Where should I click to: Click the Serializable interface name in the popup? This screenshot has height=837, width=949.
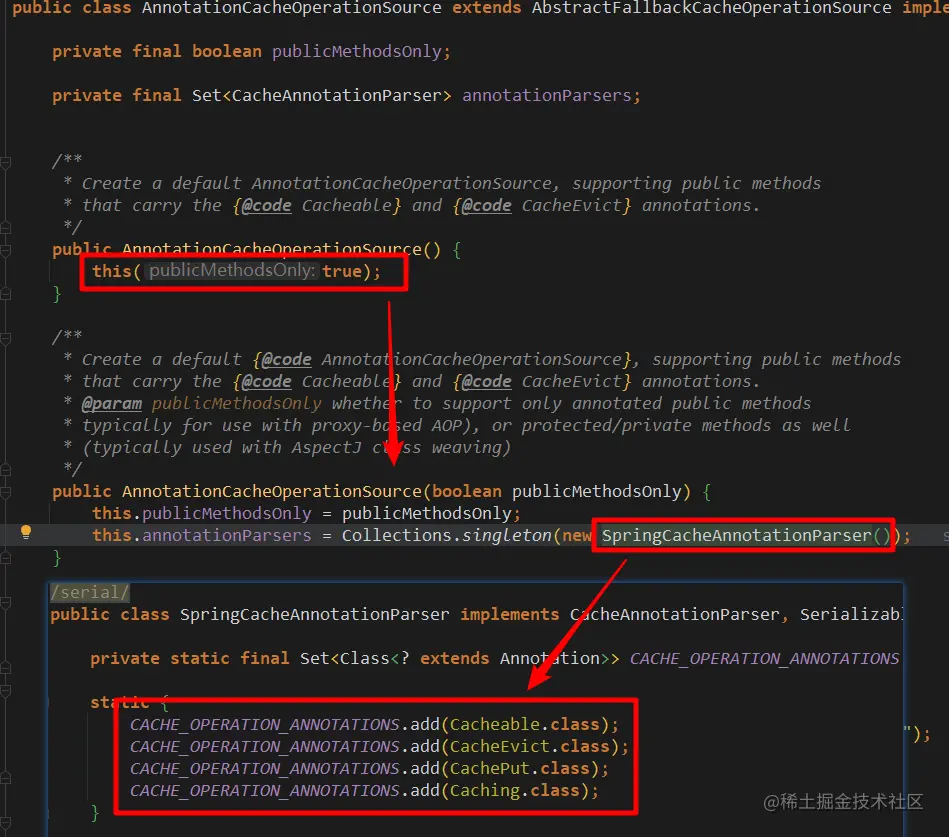coord(851,614)
